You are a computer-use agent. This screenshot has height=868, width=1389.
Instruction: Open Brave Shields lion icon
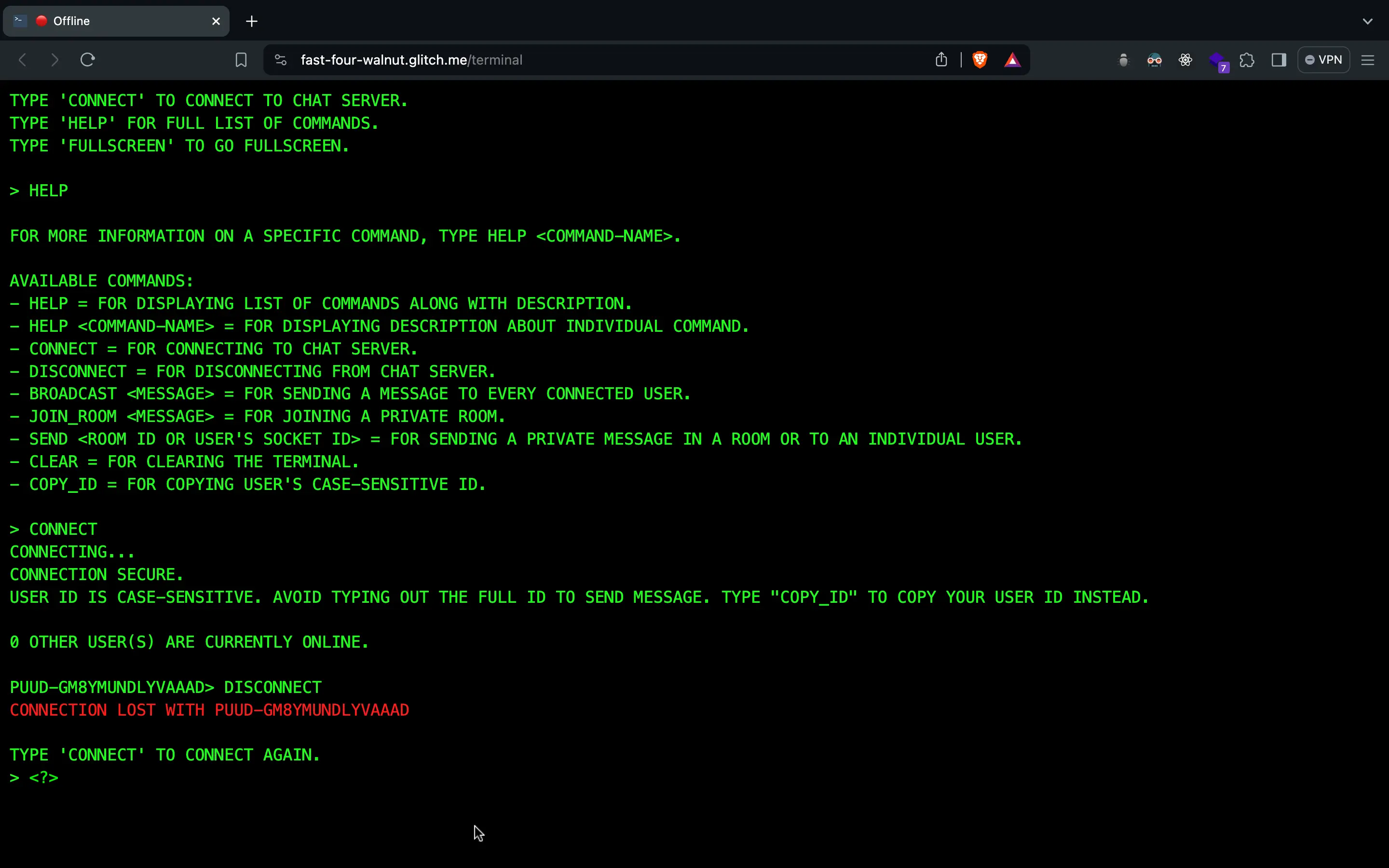(x=980, y=60)
